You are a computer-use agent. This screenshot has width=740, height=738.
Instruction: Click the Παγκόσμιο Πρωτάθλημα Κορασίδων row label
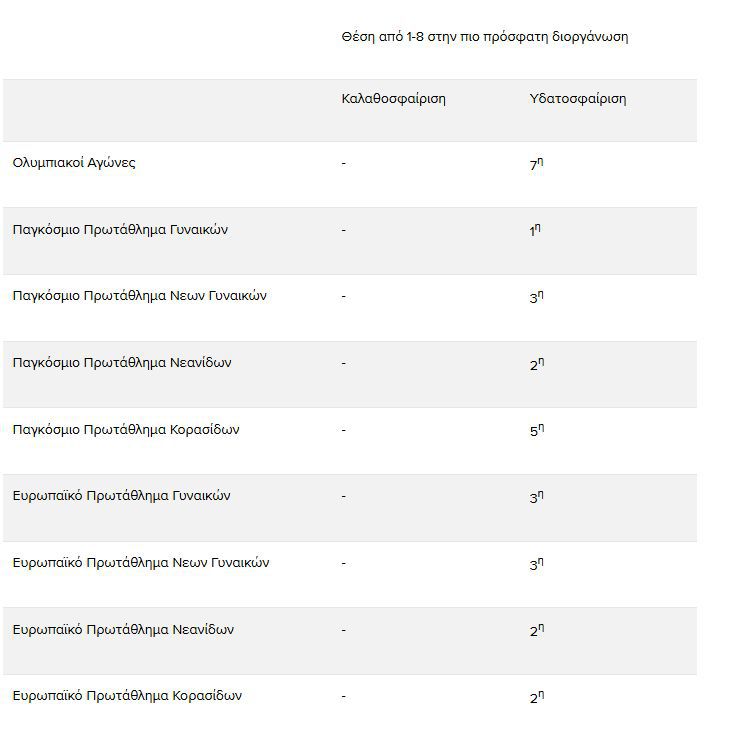(126, 430)
